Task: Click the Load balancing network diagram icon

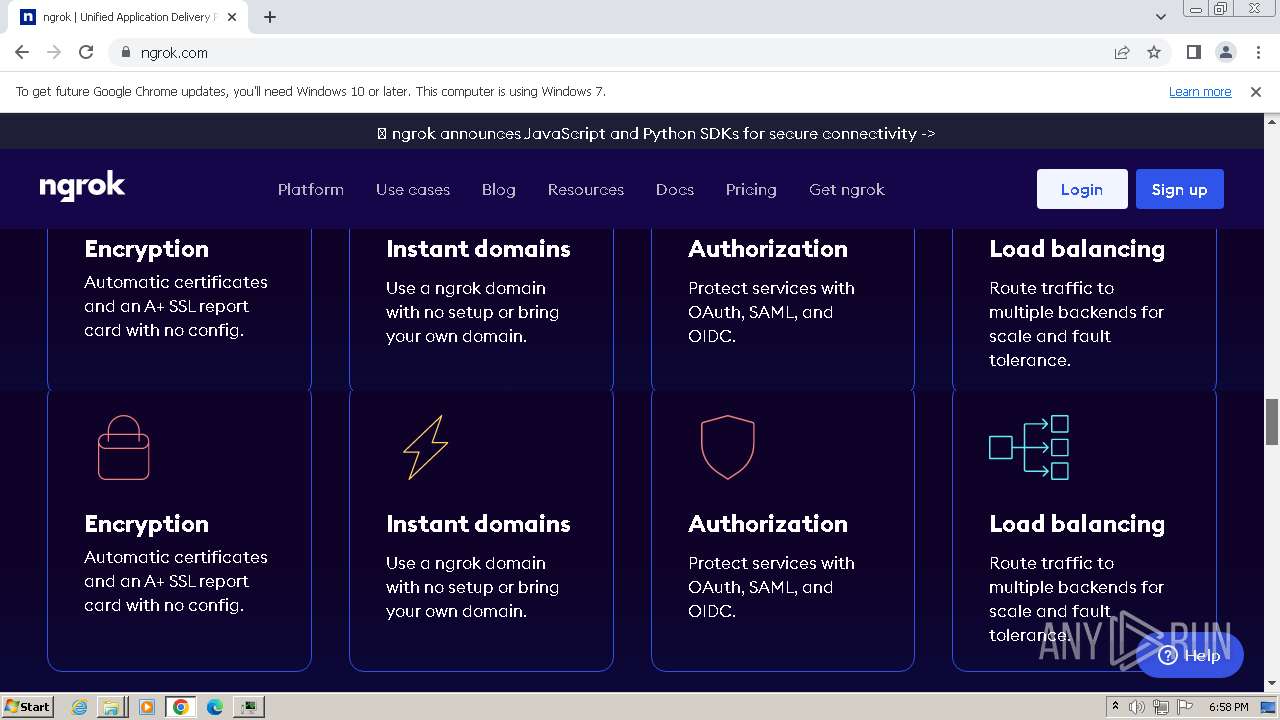Action: (x=1029, y=447)
